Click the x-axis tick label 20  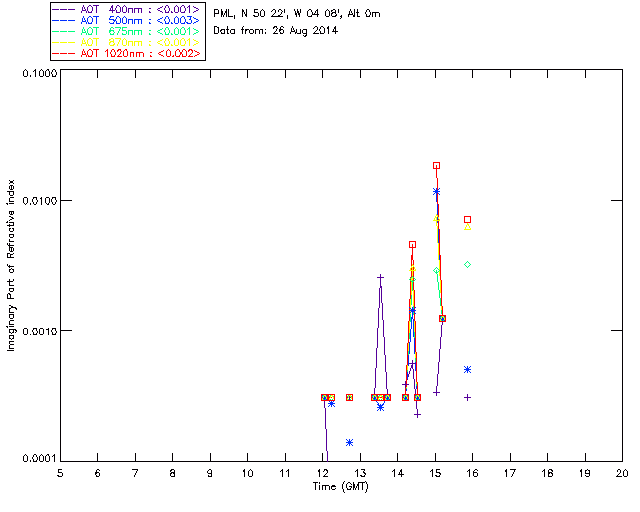click(x=622, y=473)
